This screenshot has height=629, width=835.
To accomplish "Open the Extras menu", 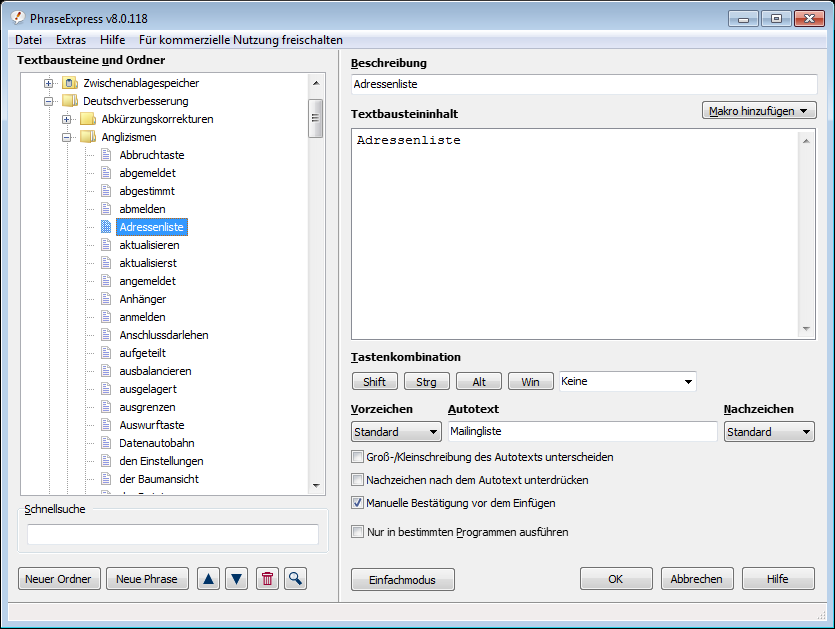I will point(71,40).
